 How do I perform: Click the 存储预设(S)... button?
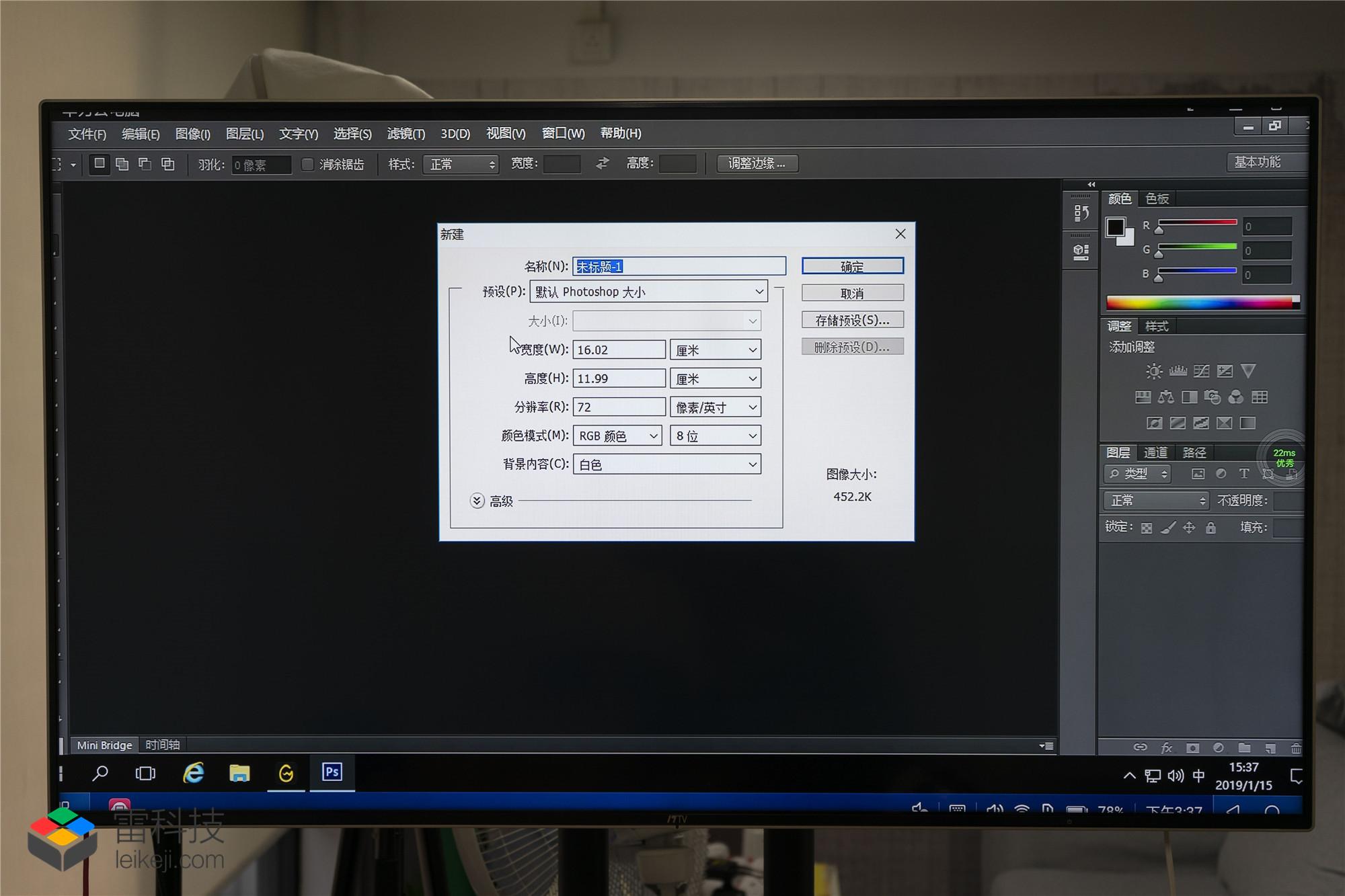tap(852, 321)
